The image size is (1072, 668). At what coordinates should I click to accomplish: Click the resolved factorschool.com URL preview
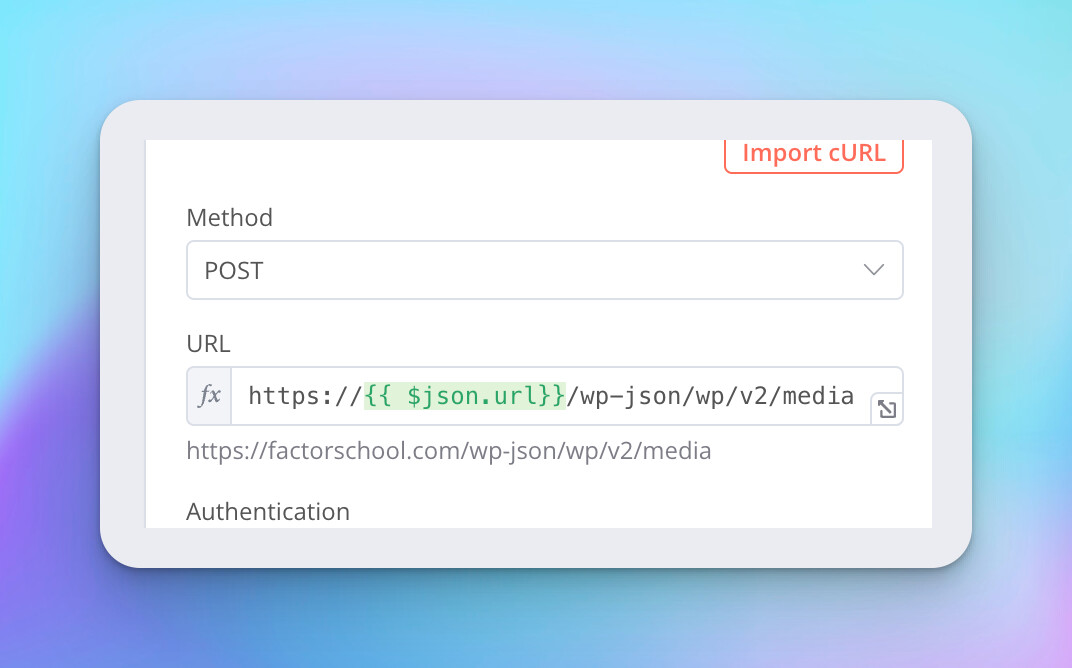click(449, 451)
